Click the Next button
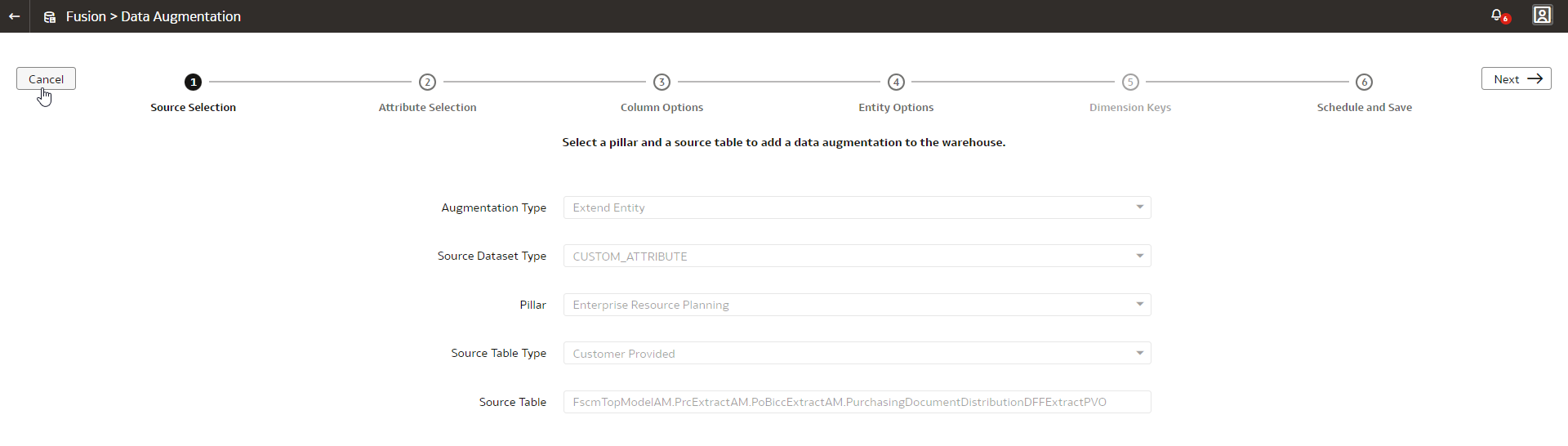 click(1516, 79)
